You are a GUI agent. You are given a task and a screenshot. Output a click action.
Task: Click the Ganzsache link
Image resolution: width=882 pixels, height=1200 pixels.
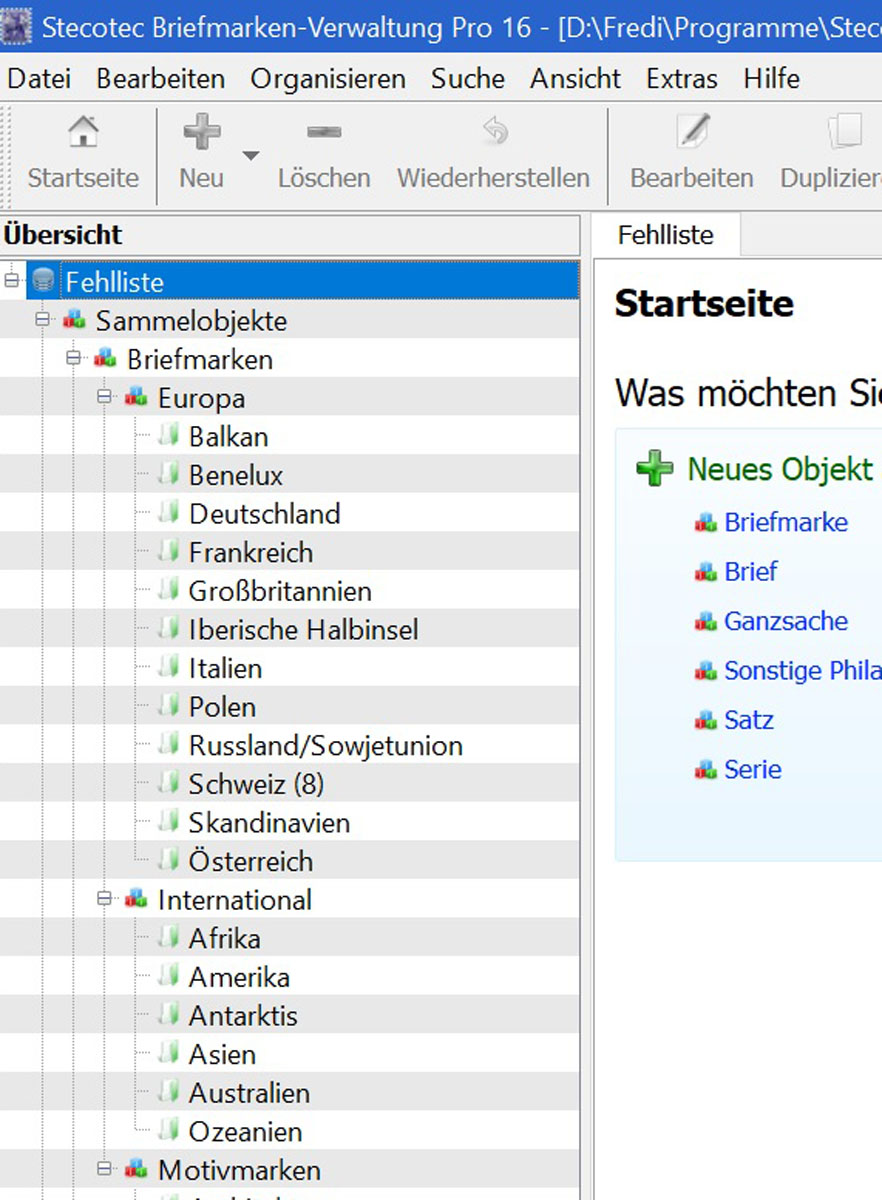785,621
